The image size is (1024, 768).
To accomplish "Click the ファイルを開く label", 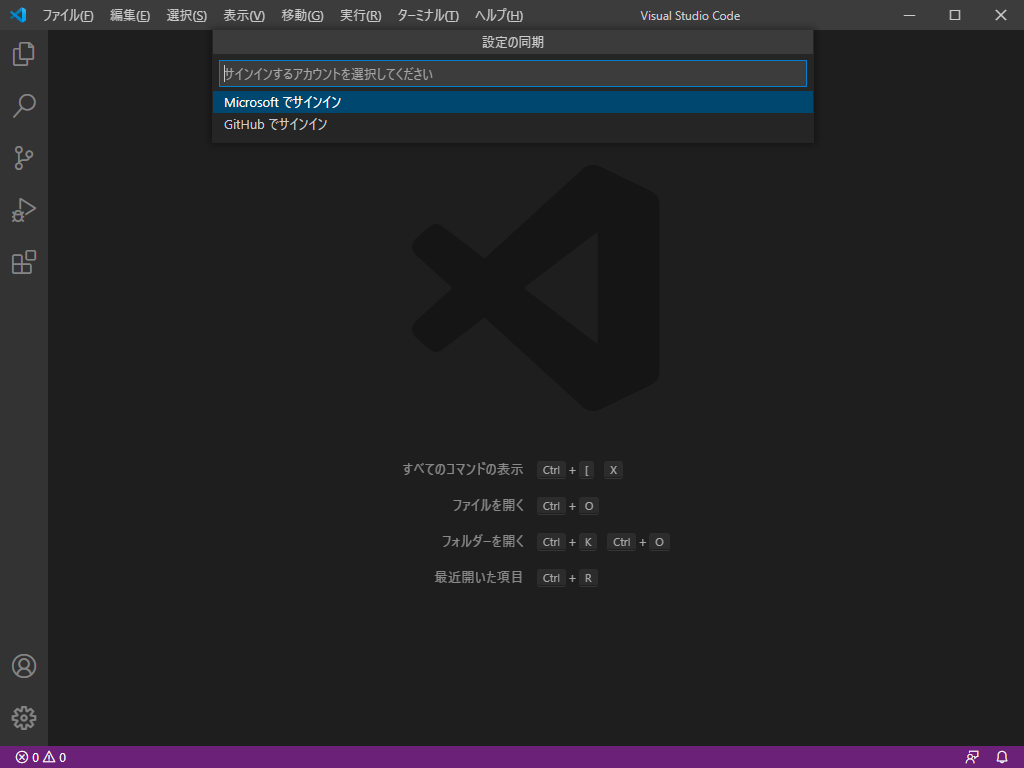I will pos(488,505).
